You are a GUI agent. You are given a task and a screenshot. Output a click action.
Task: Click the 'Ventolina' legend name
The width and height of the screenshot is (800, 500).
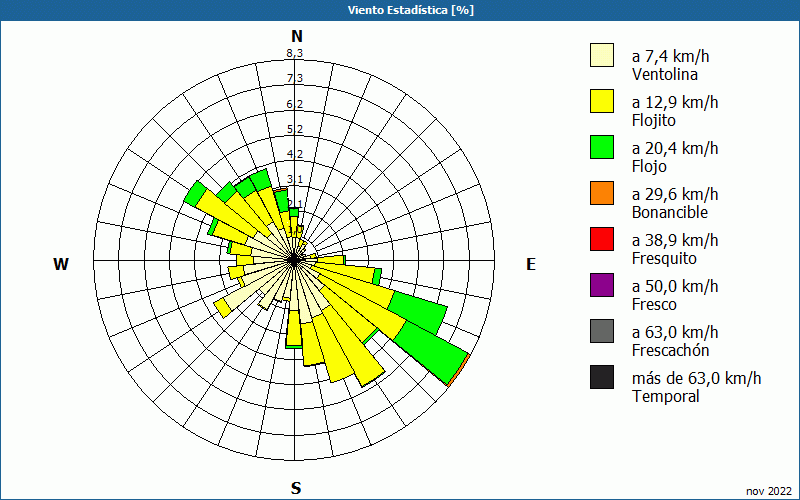(x=665, y=74)
